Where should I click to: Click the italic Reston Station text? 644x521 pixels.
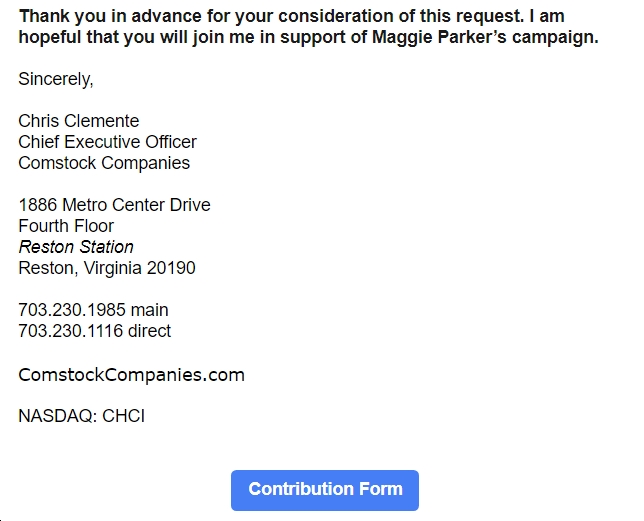(x=76, y=247)
